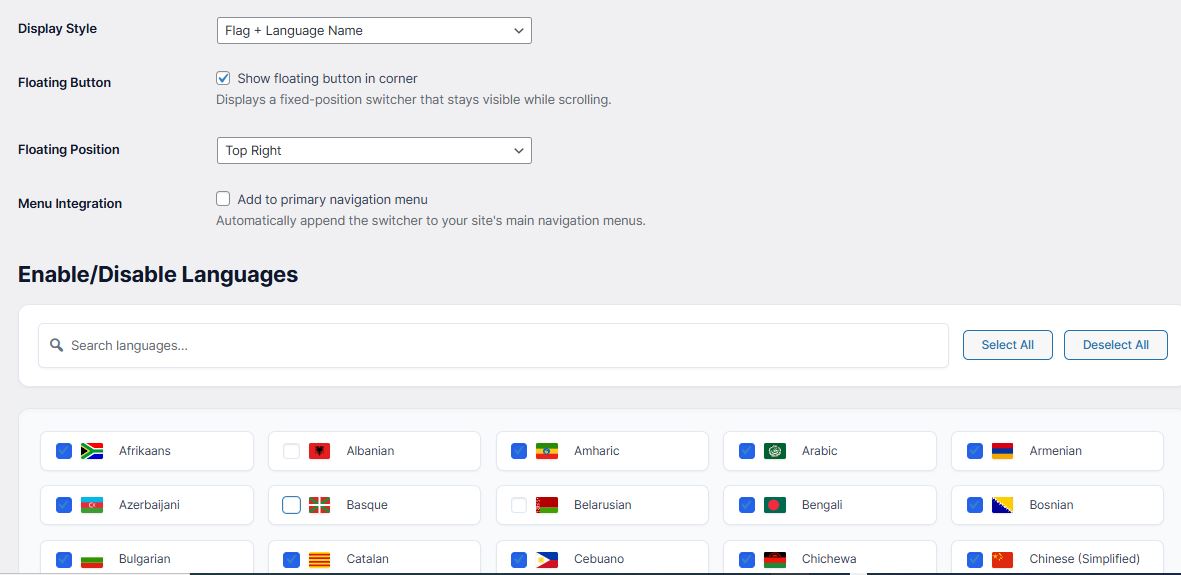
Task: Click the Floating Position setting label
Action: click(69, 149)
